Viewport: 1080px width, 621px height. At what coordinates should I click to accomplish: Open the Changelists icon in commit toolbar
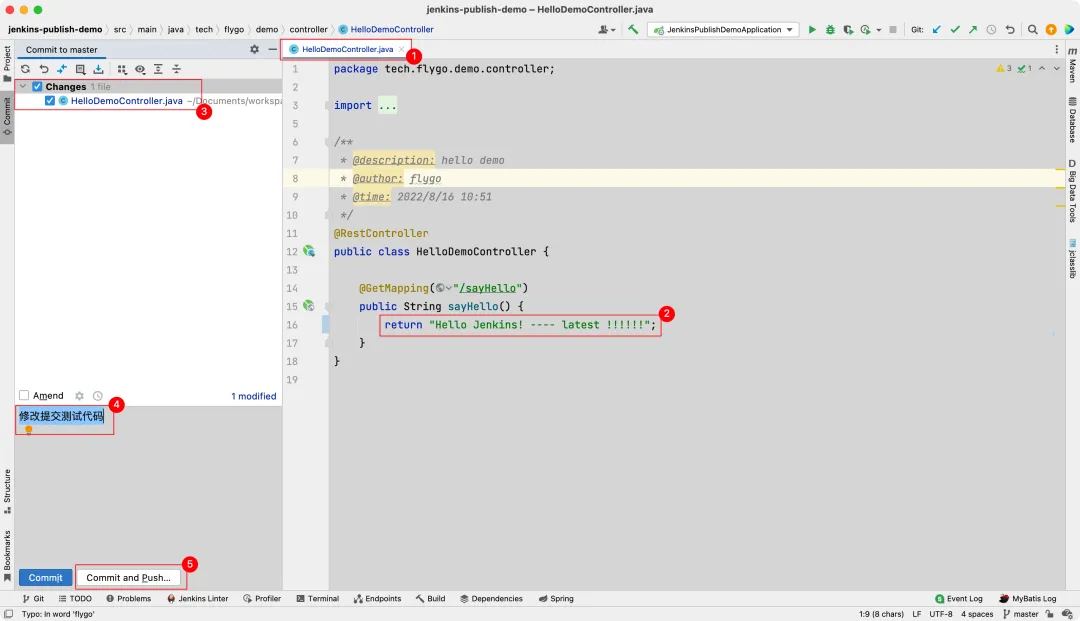(x=81, y=69)
